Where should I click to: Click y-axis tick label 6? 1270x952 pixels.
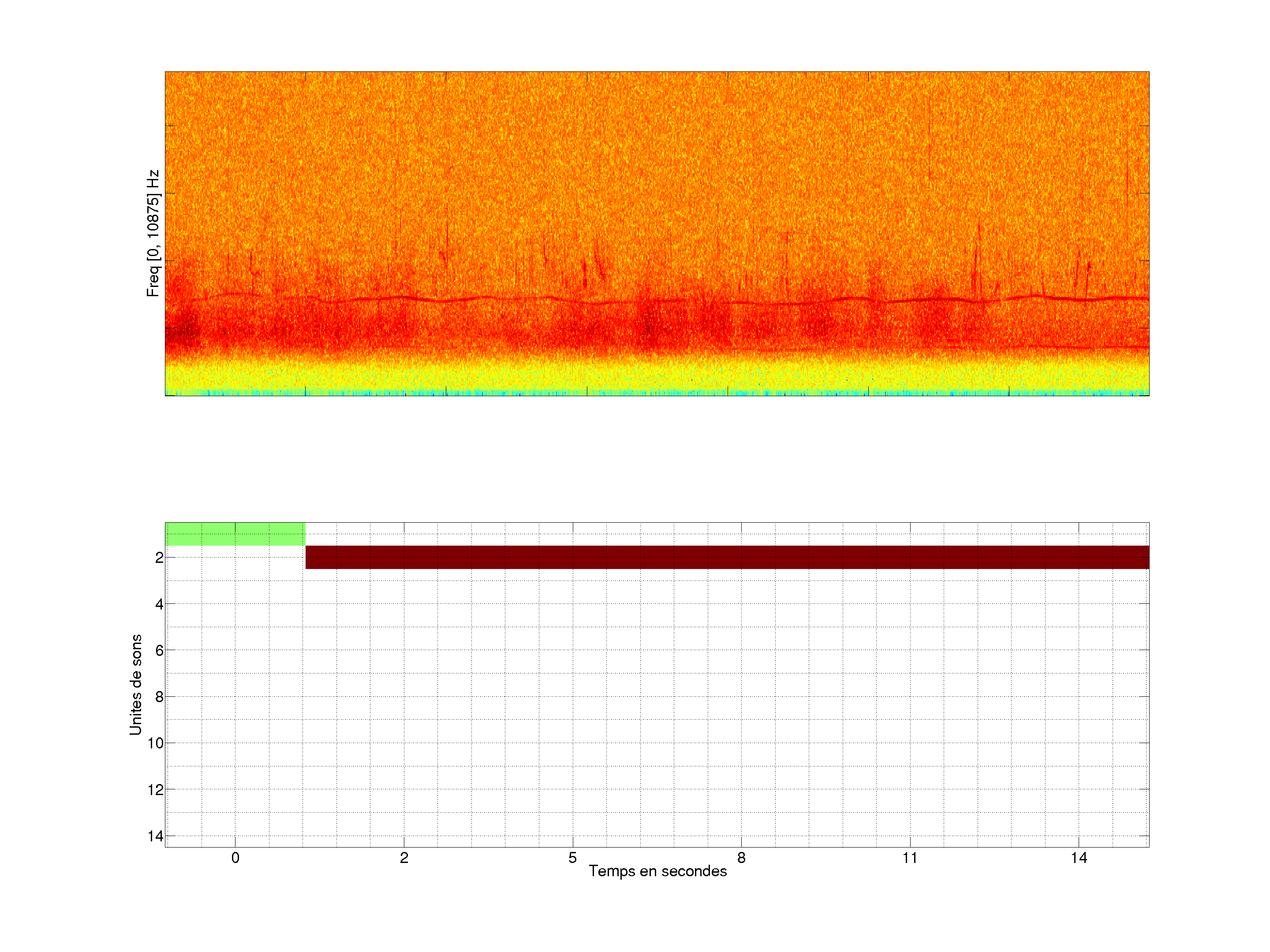pos(159,651)
